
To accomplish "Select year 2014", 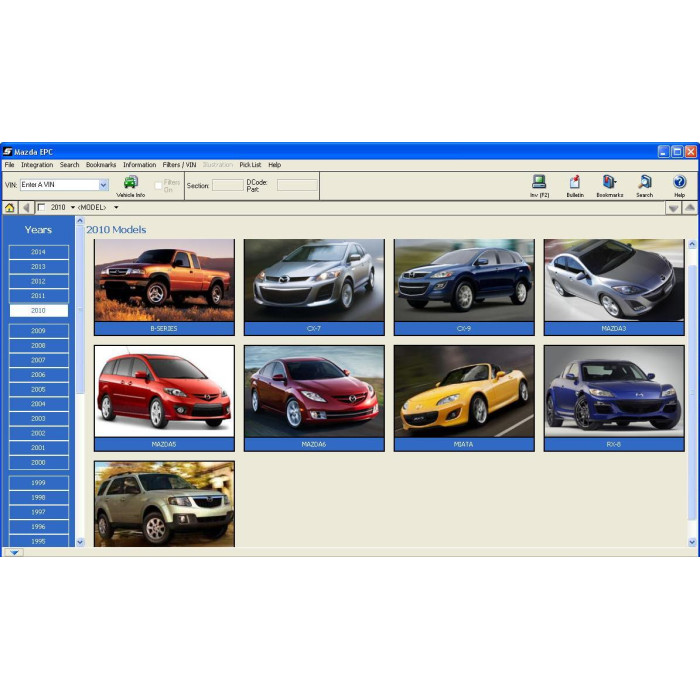I will pos(38,252).
